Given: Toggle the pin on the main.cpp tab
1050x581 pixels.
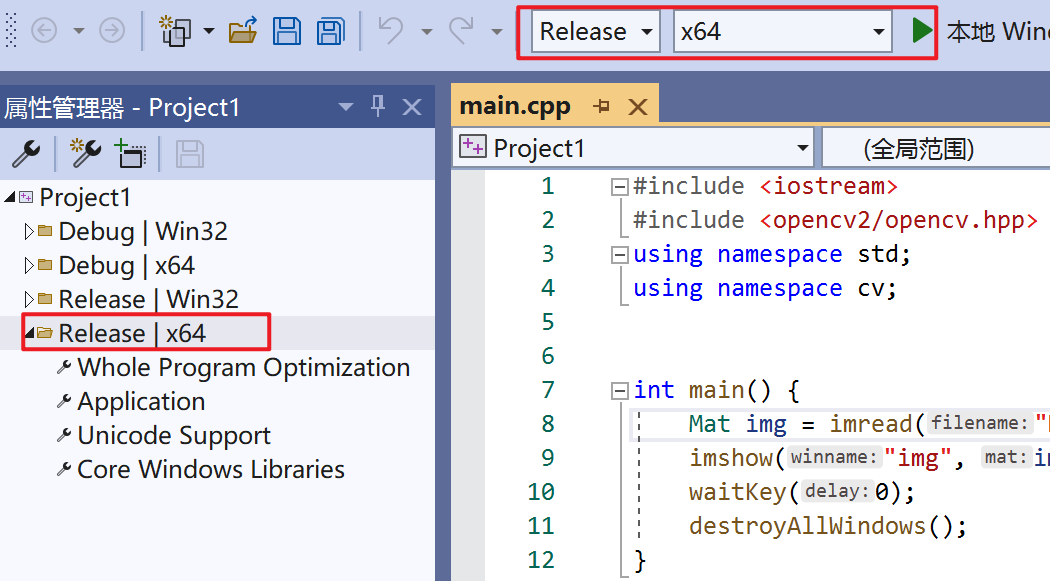Looking at the screenshot, I should click(601, 106).
